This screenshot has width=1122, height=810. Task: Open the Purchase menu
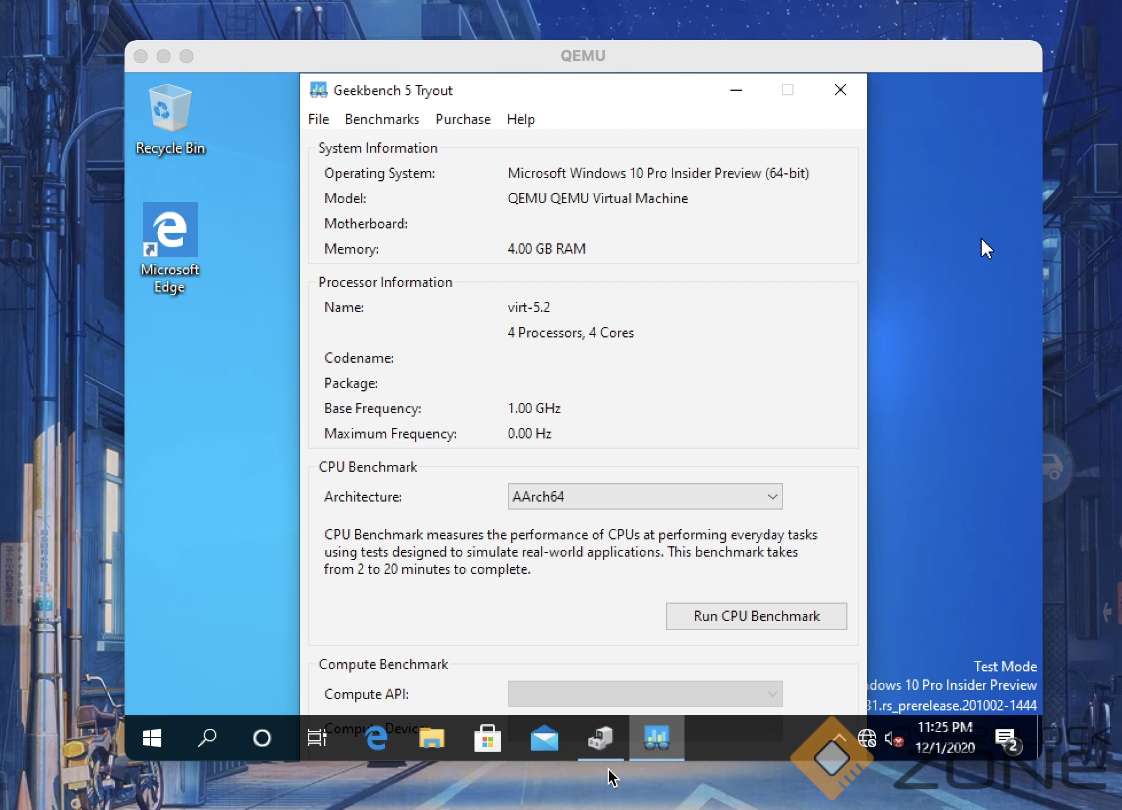[x=463, y=119]
